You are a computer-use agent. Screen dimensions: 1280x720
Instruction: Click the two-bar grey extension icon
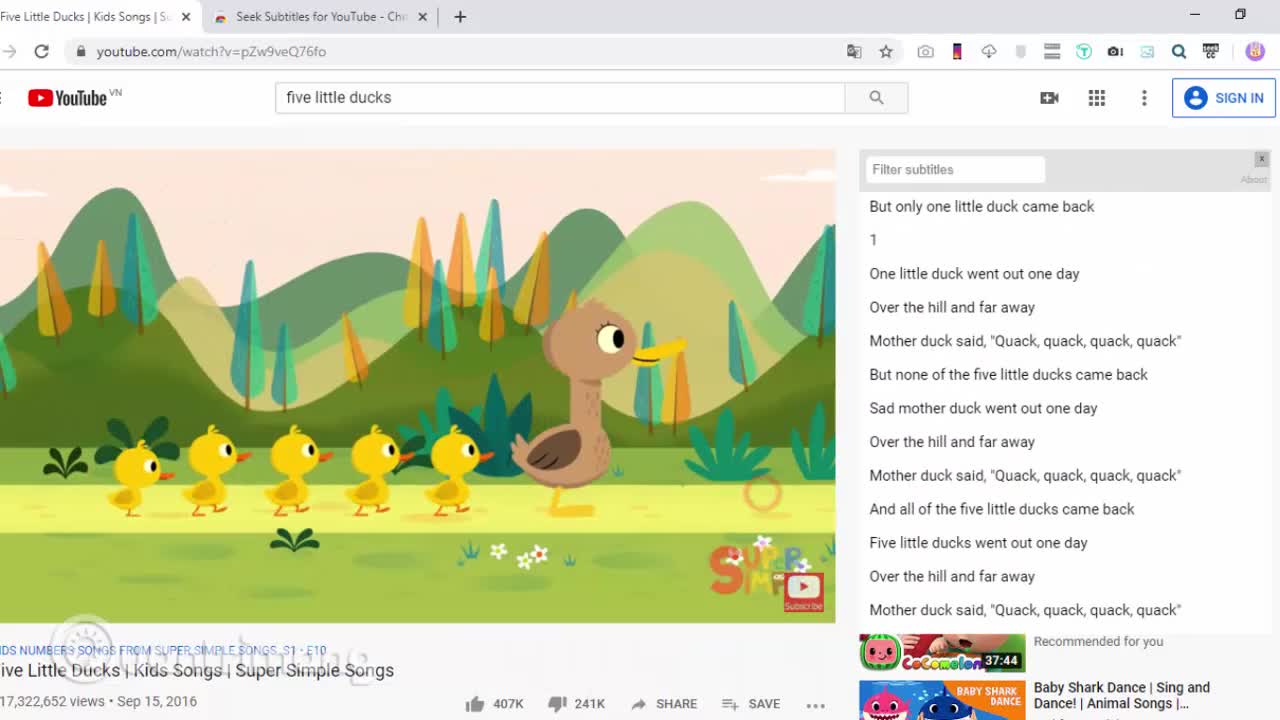point(1052,51)
